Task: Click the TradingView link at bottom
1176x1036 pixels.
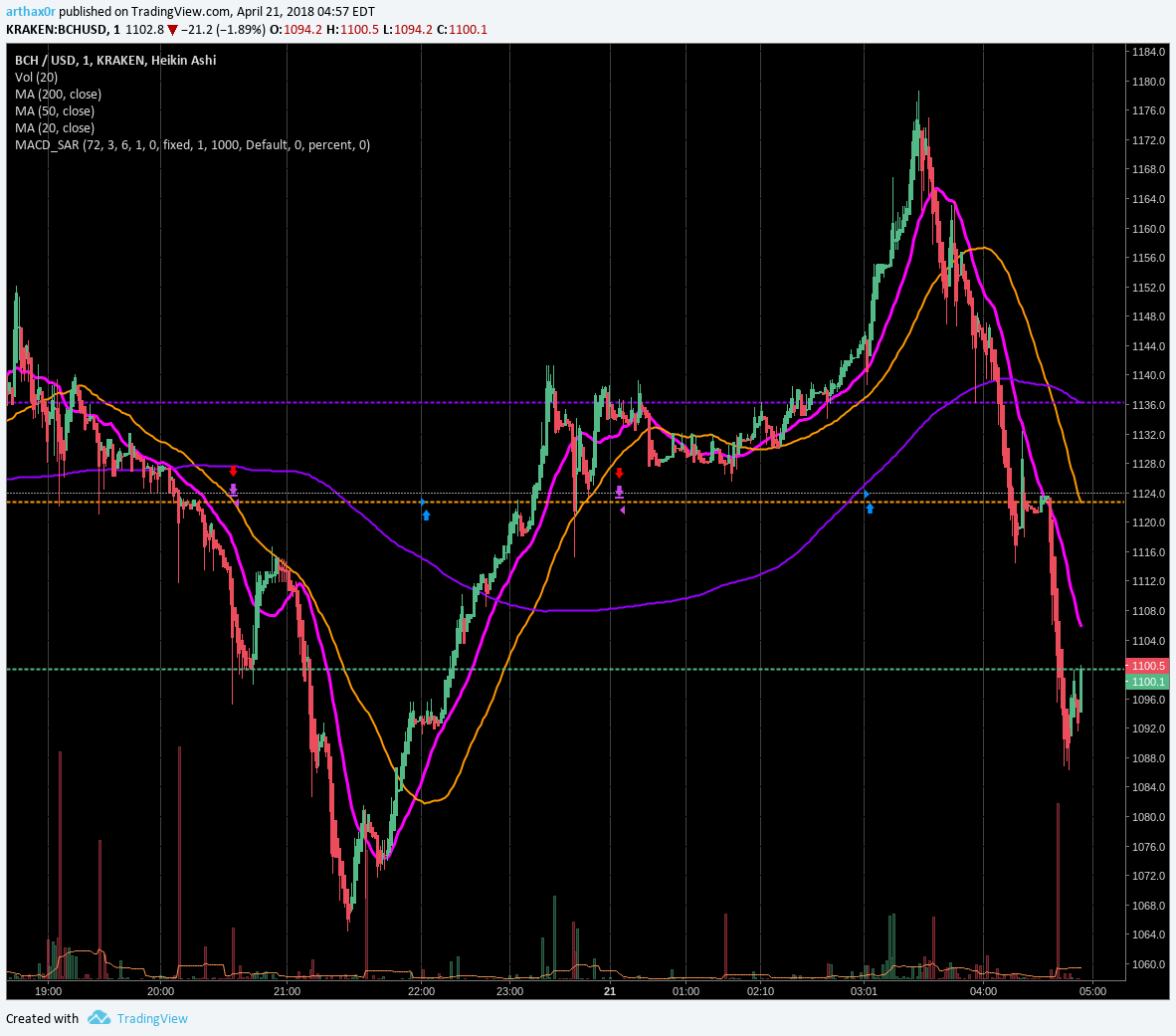Action: click(x=152, y=1019)
